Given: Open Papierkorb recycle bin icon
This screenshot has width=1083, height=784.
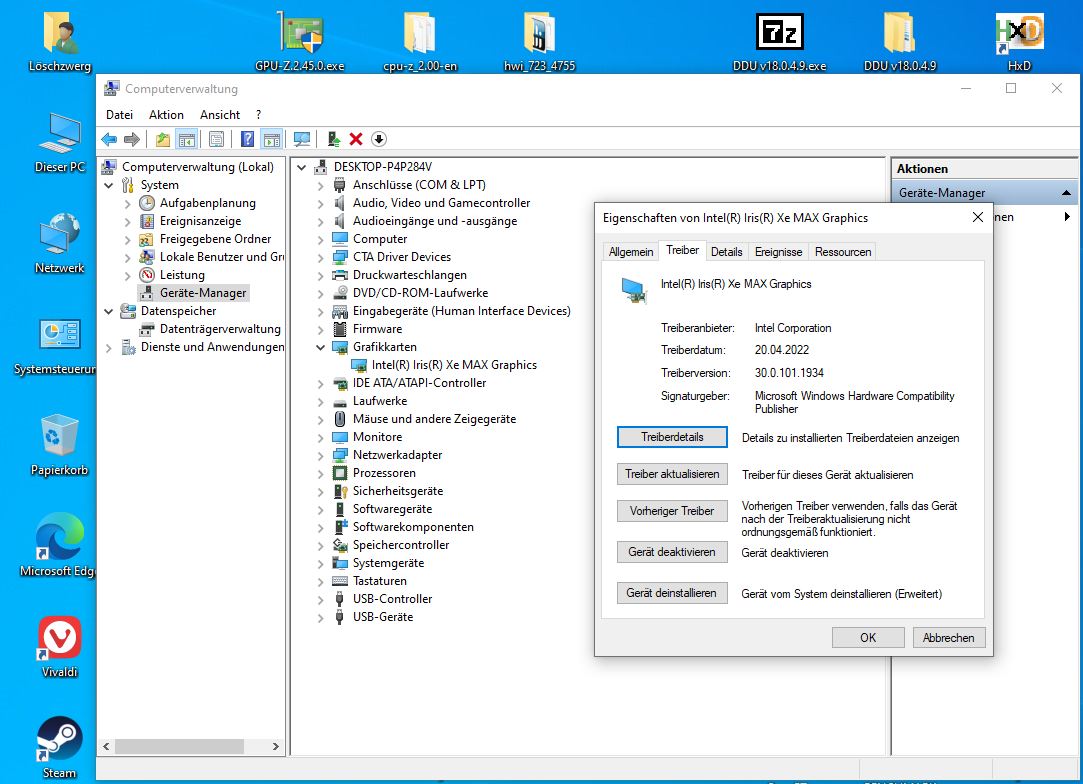Looking at the screenshot, I should coord(59,446).
